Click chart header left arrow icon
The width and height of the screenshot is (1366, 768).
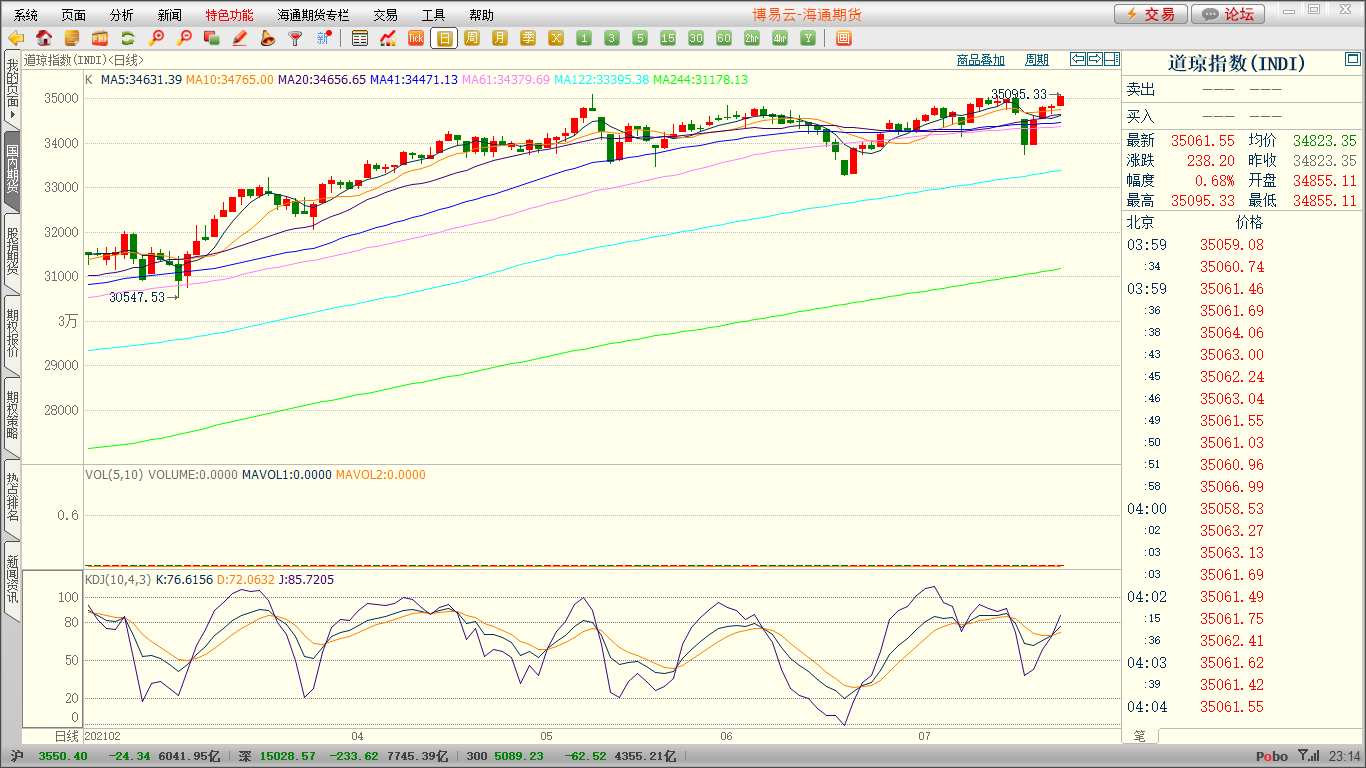point(1078,59)
